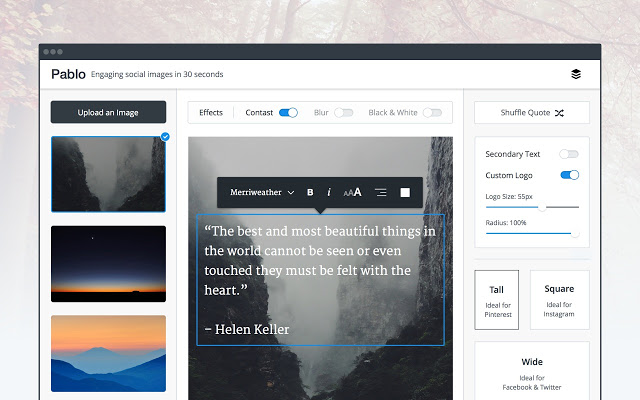This screenshot has height=400, width=640.
Task: Select the Square Instagram size
Action: pyautogui.click(x=559, y=300)
